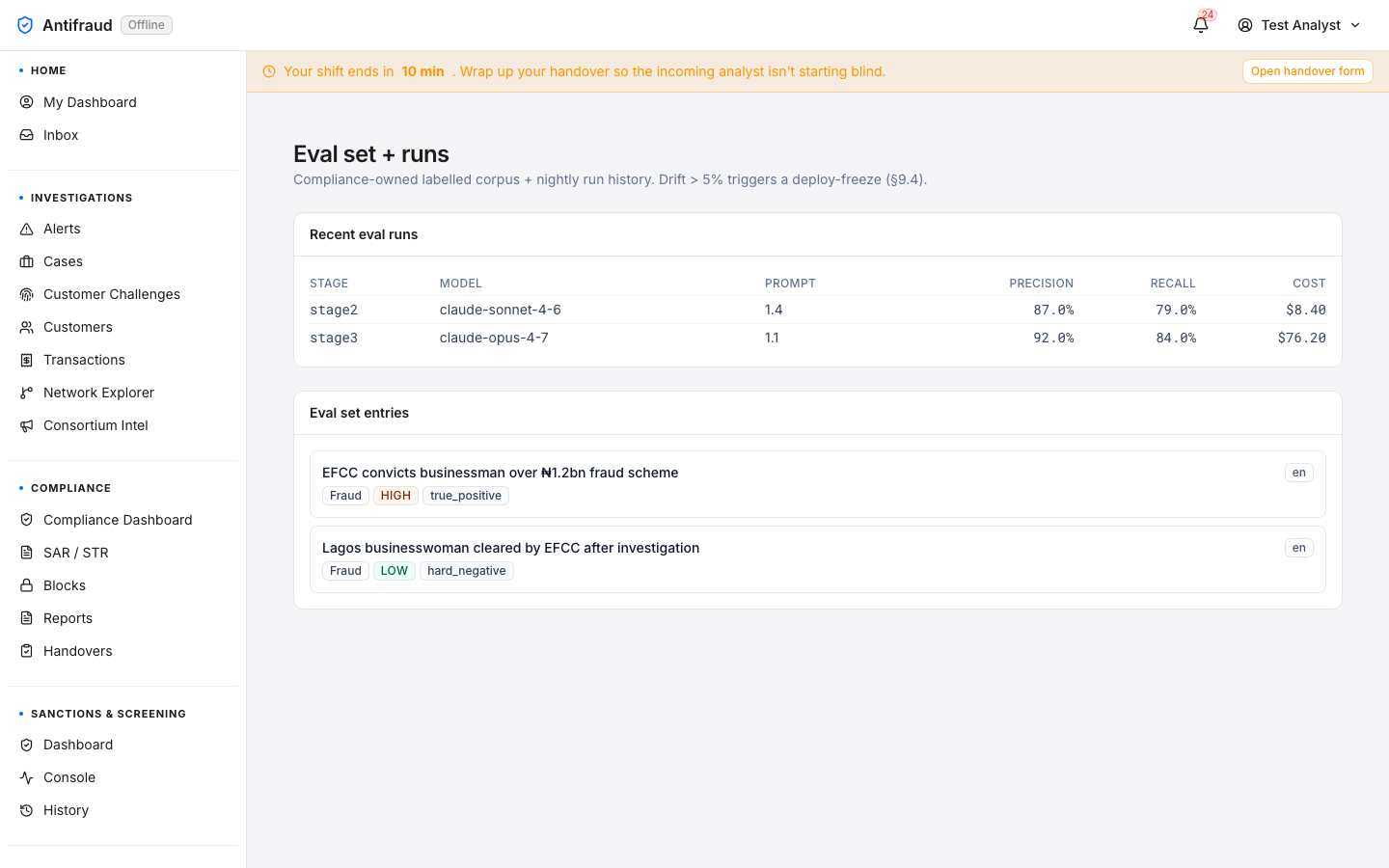1389x868 pixels.
Task: Open Customer Challenges page
Action: (x=123, y=294)
